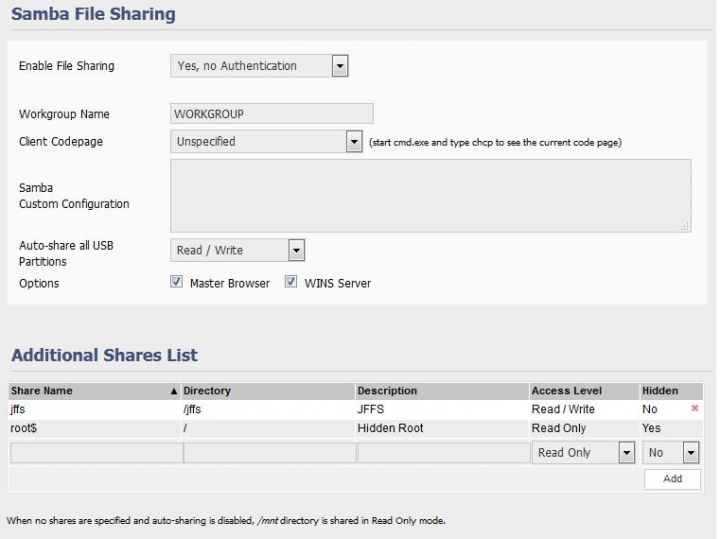This screenshot has width=720, height=539.
Task: Click the Read / Write access cell for jffs
Action: [x=585, y=409]
